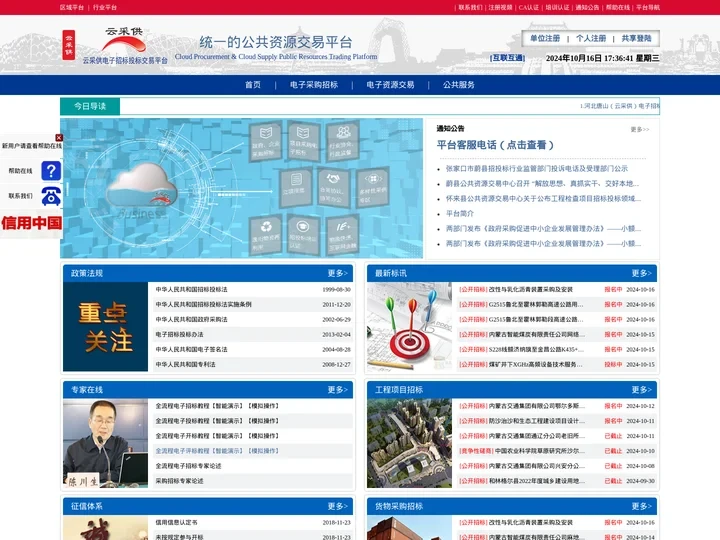Open 采购招标专家论述 entry

tap(179, 481)
